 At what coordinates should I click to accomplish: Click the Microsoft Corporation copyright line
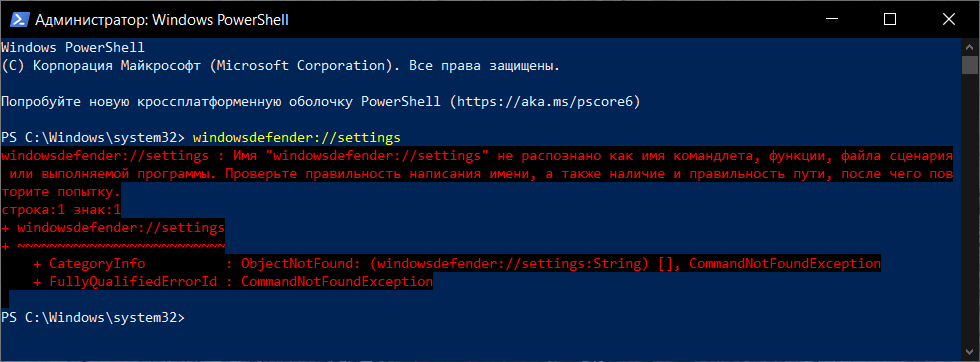click(x=281, y=65)
